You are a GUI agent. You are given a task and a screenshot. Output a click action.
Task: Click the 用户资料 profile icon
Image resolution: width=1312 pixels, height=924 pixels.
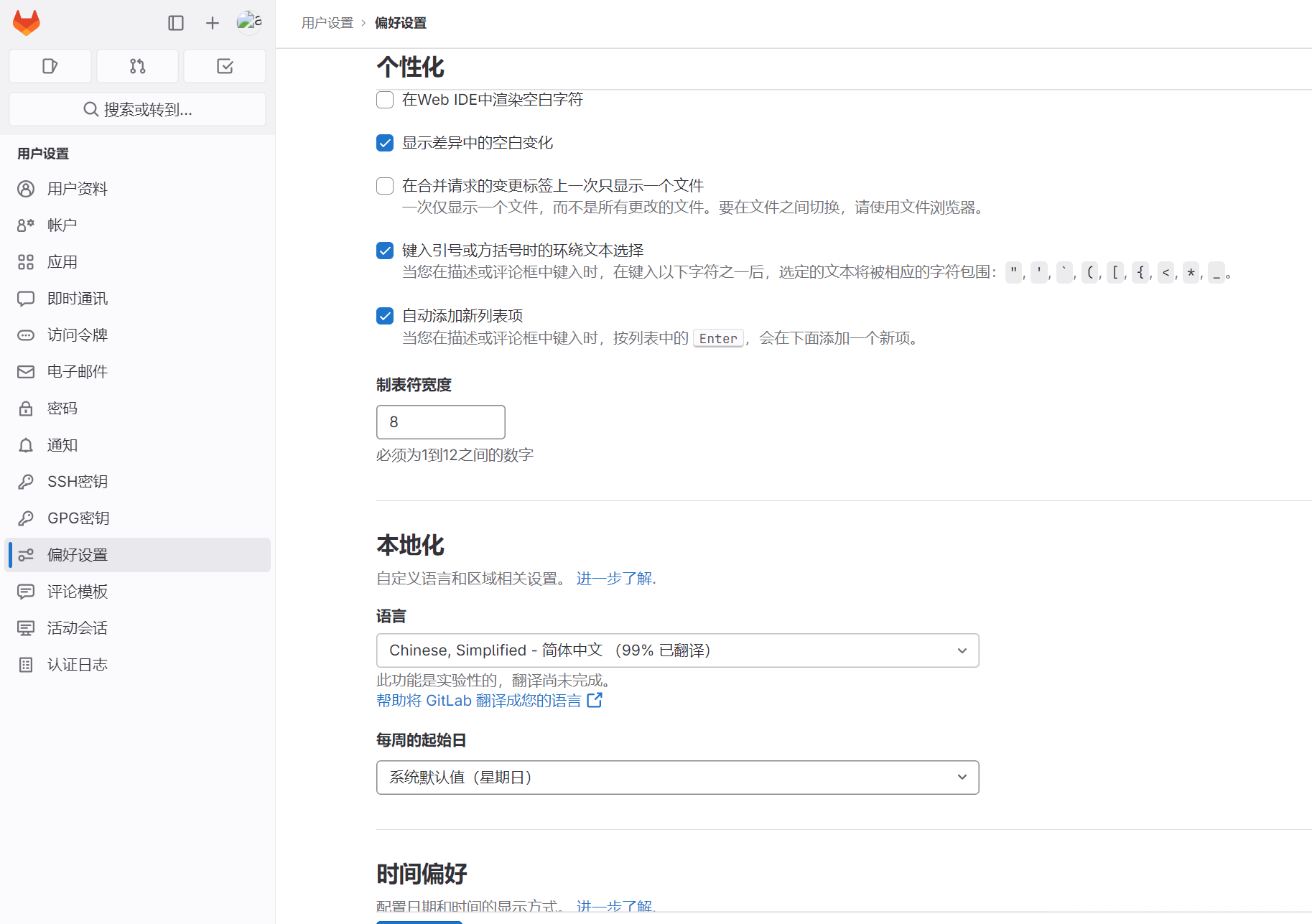(x=26, y=189)
